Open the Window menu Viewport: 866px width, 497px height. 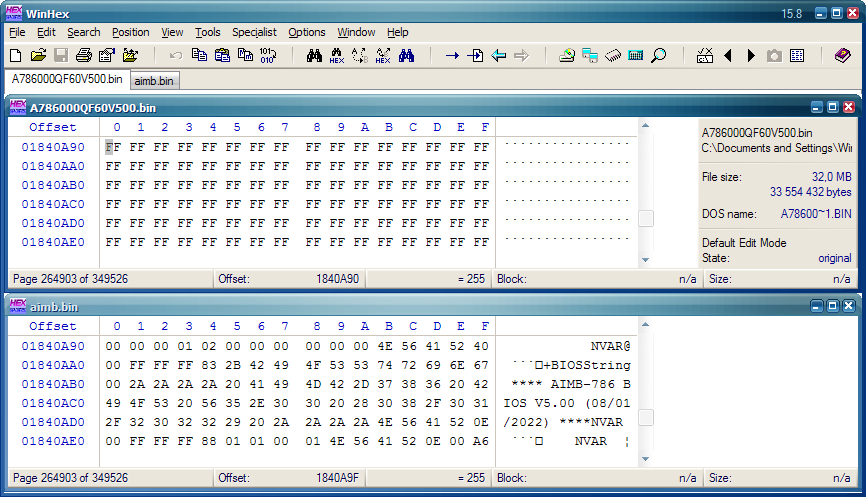(x=356, y=32)
